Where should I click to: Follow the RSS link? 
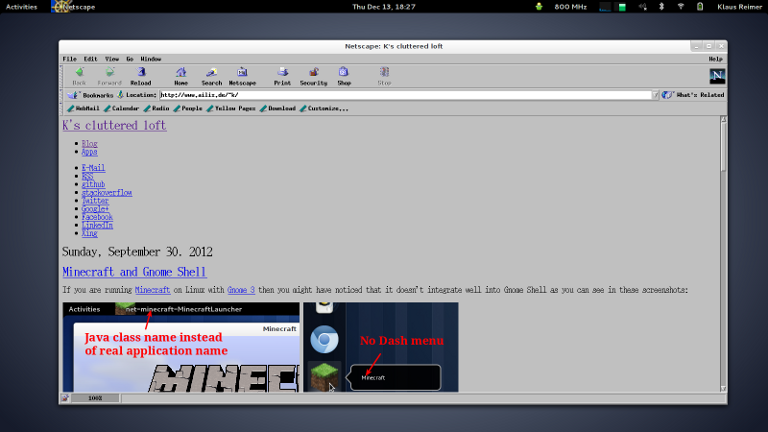[87, 176]
